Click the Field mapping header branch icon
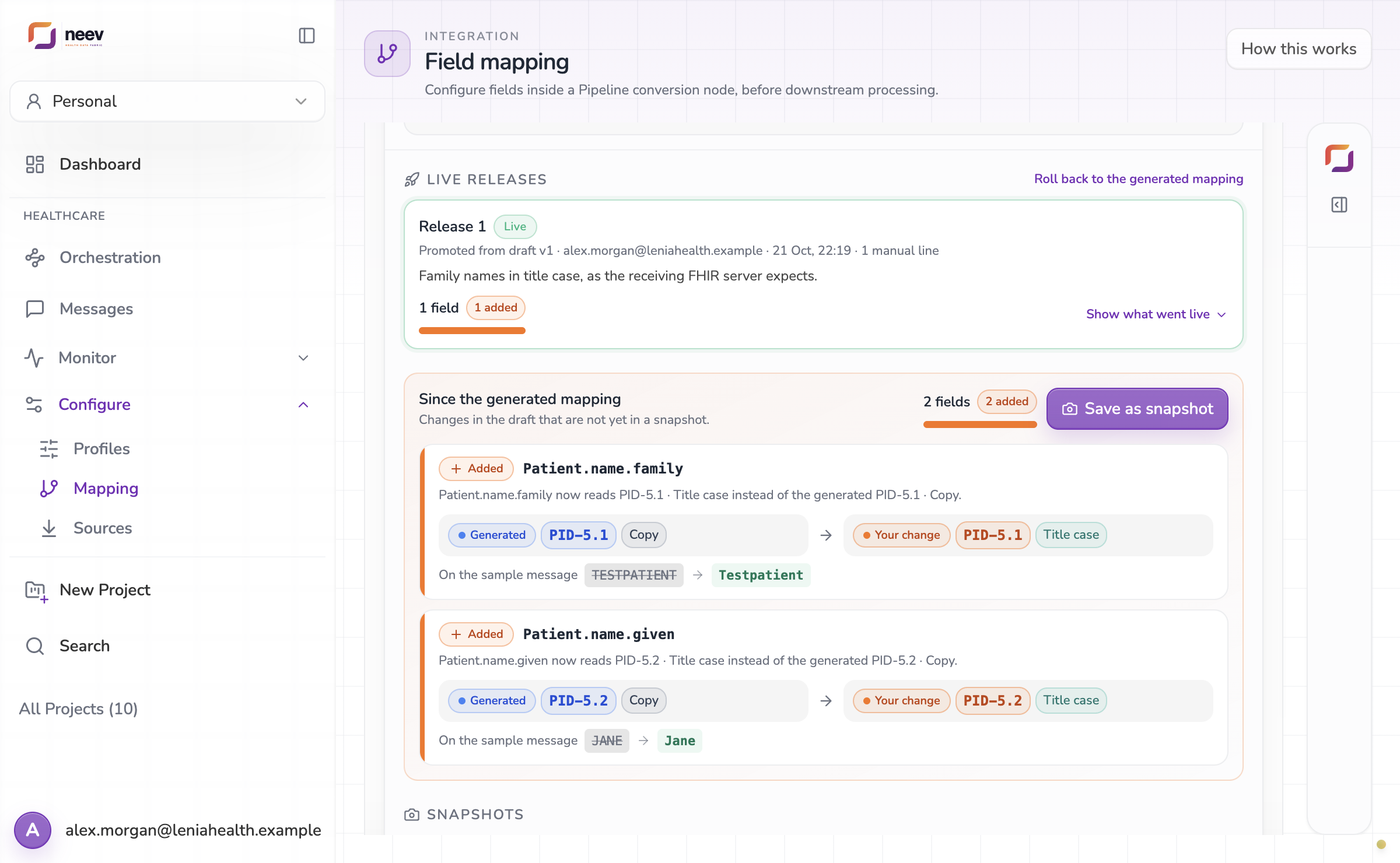Screen dimensions: 1400x863 387,54
